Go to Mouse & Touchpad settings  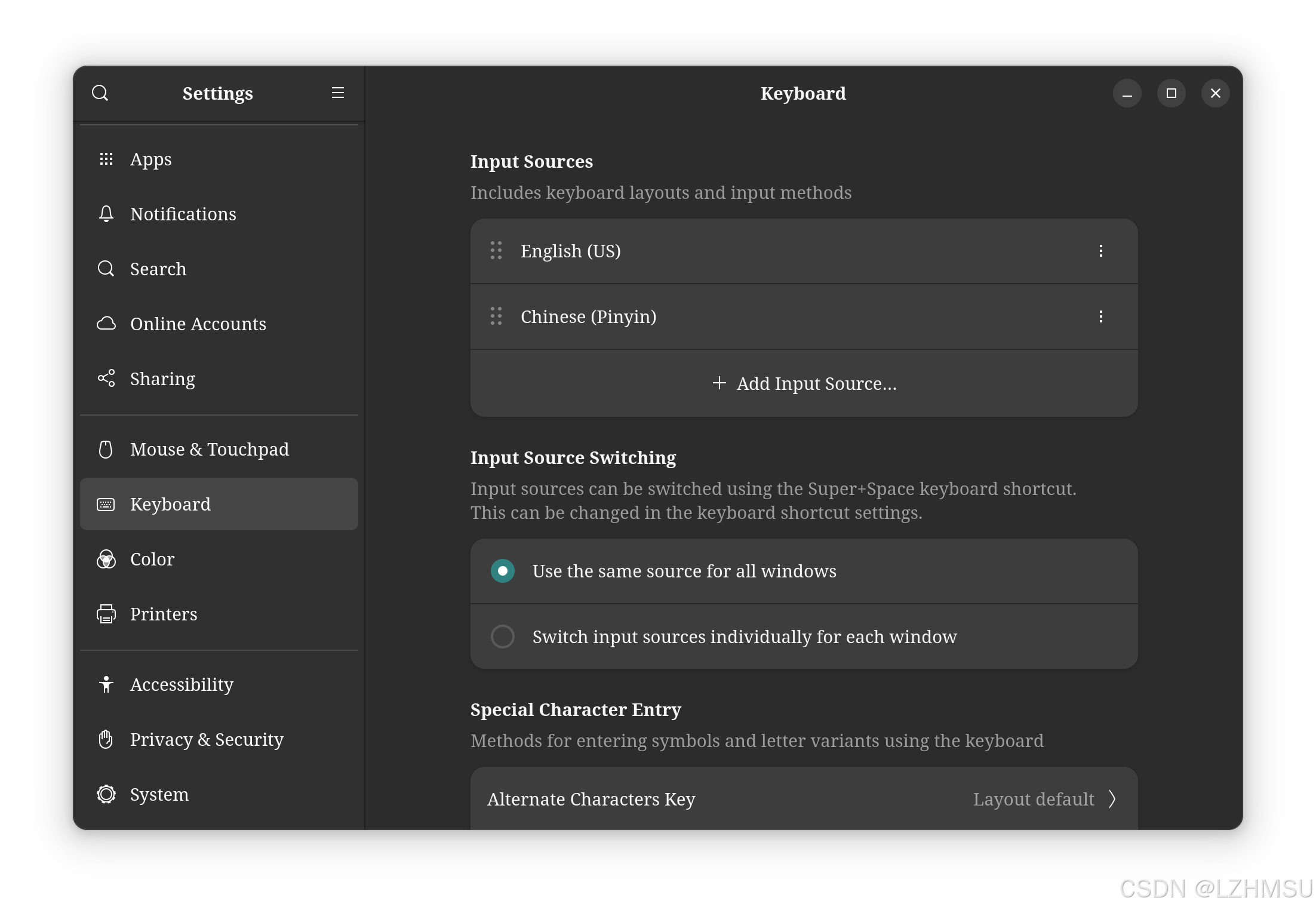(209, 449)
